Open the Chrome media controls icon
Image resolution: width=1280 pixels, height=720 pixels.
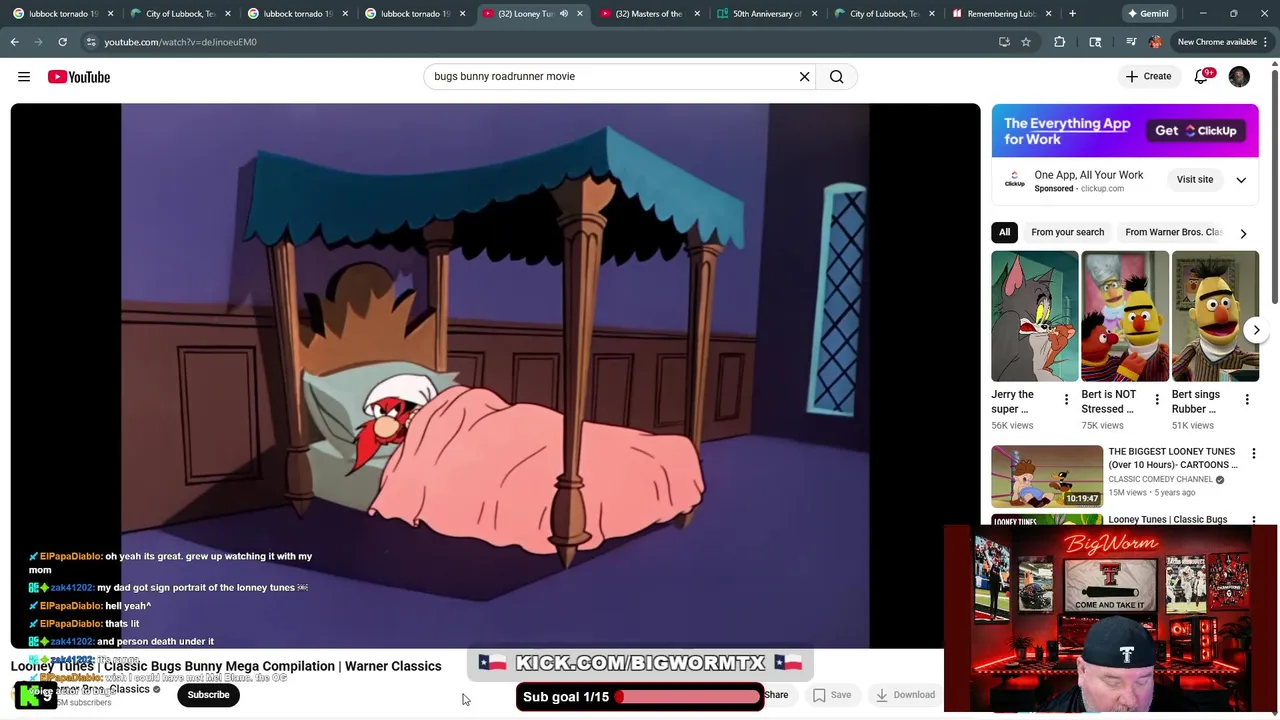tap(1131, 42)
